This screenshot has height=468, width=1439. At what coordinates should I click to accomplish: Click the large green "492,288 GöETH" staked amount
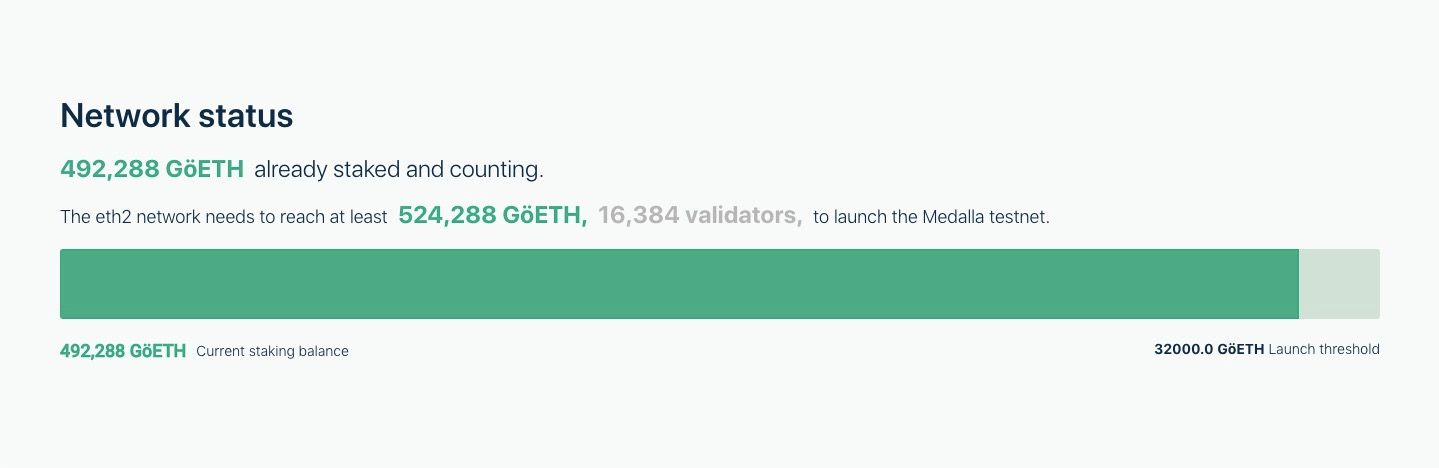coord(152,169)
